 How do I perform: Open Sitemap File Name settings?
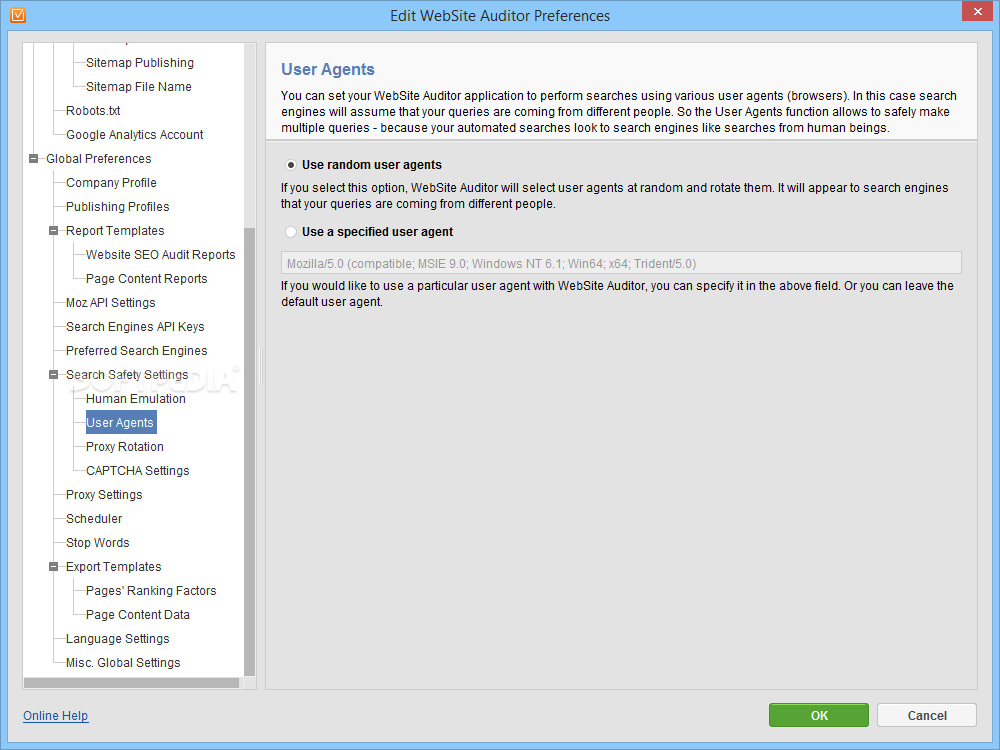pos(138,87)
